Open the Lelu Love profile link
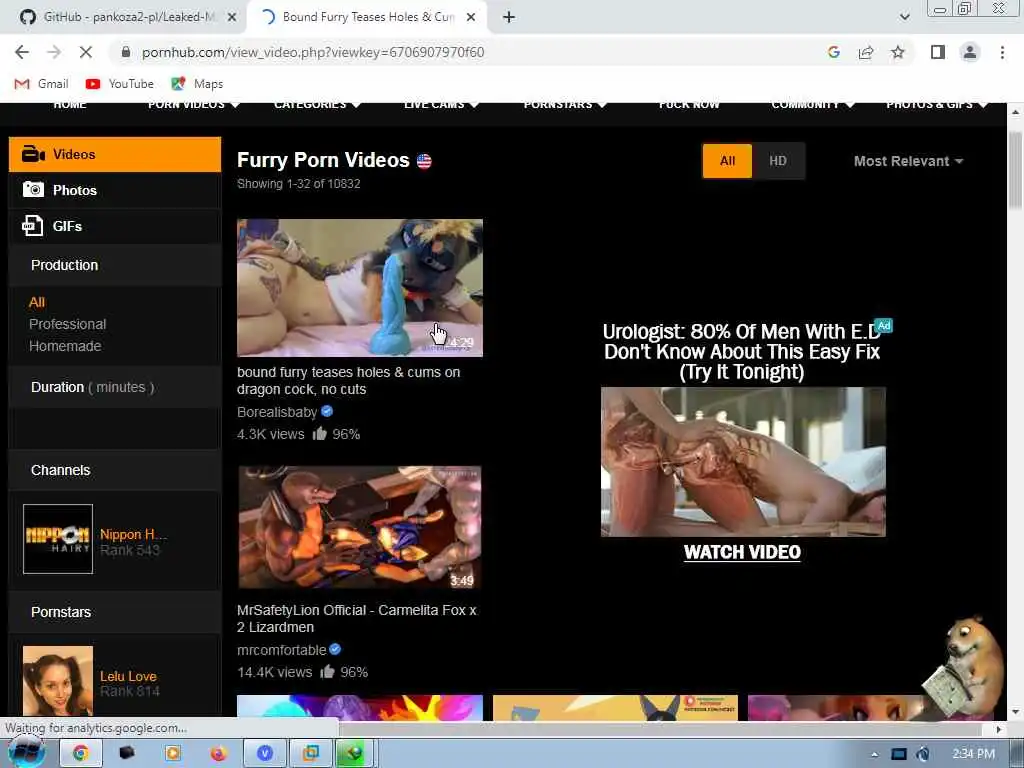Screen dimensions: 1024x768 click(128, 676)
